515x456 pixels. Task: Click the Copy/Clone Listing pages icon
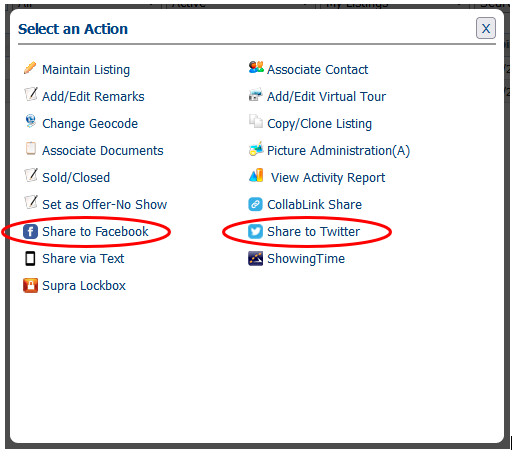pyautogui.click(x=256, y=121)
